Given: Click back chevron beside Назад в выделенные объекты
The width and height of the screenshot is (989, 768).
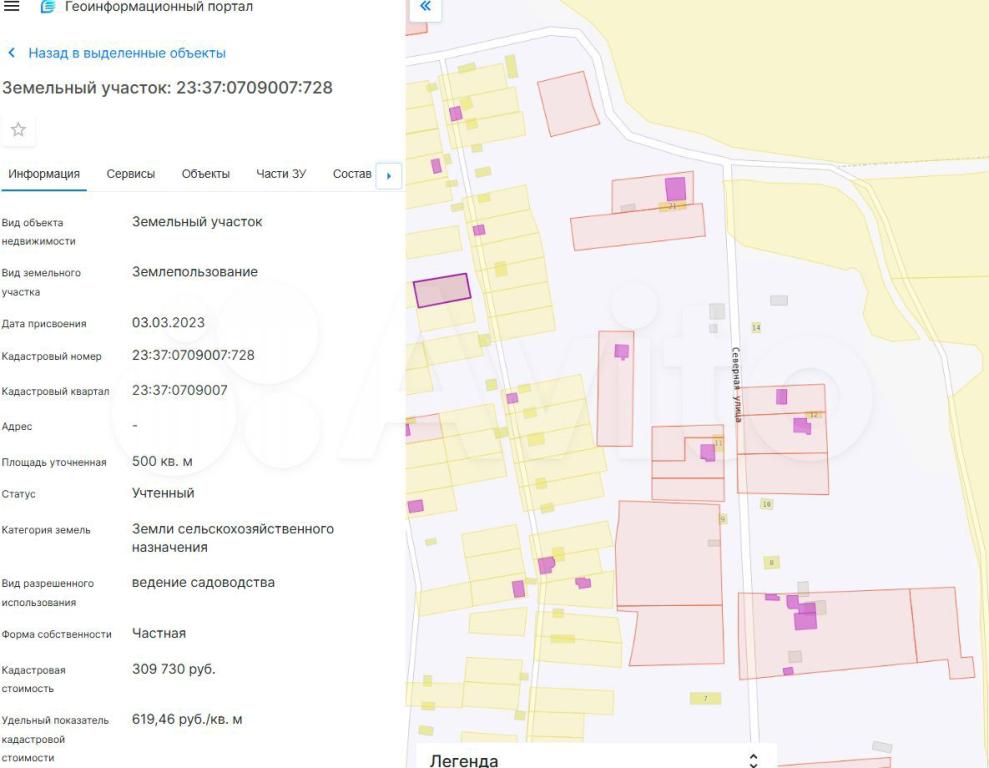Looking at the screenshot, I should pos(11,53).
